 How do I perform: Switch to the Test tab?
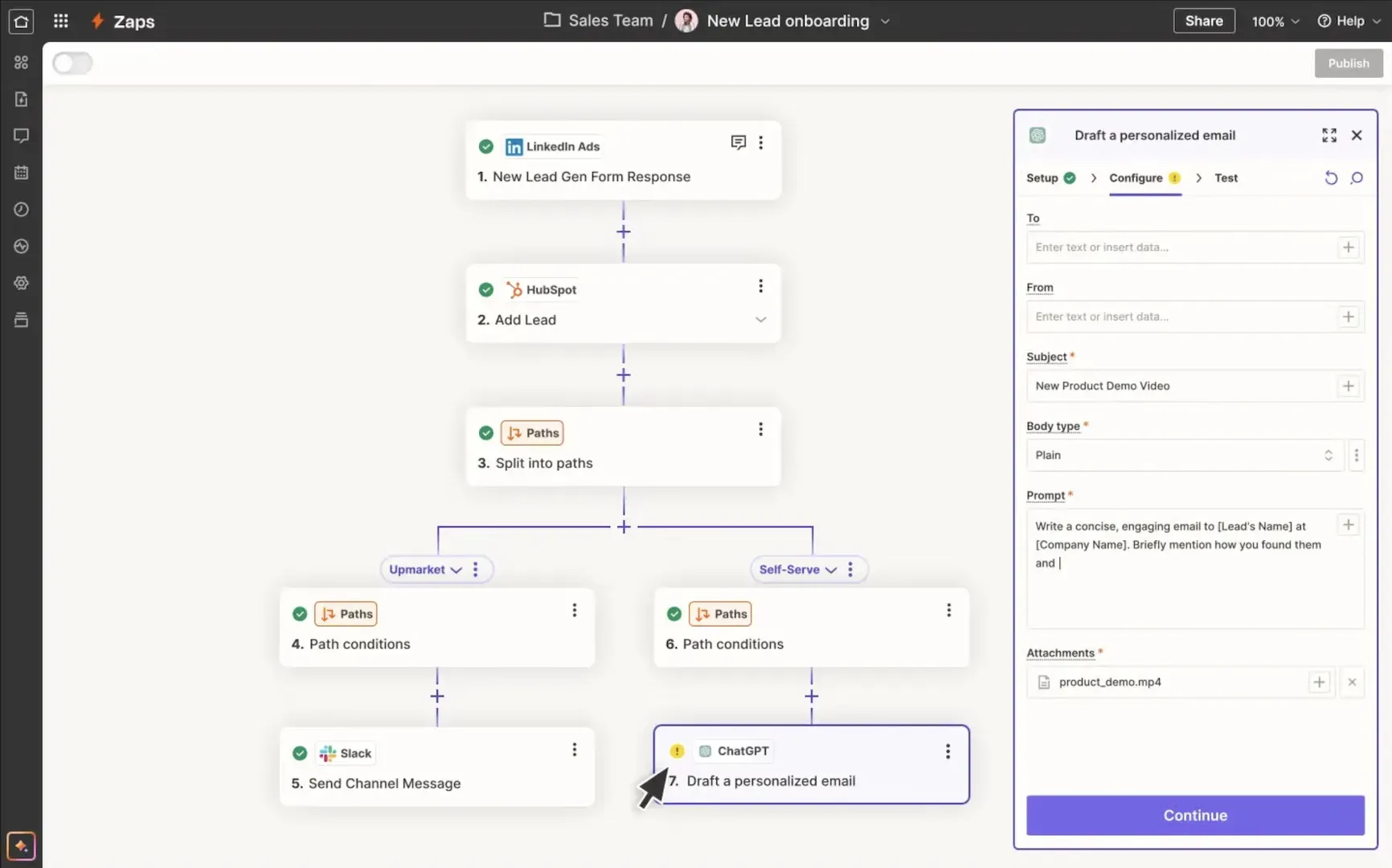1226,178
